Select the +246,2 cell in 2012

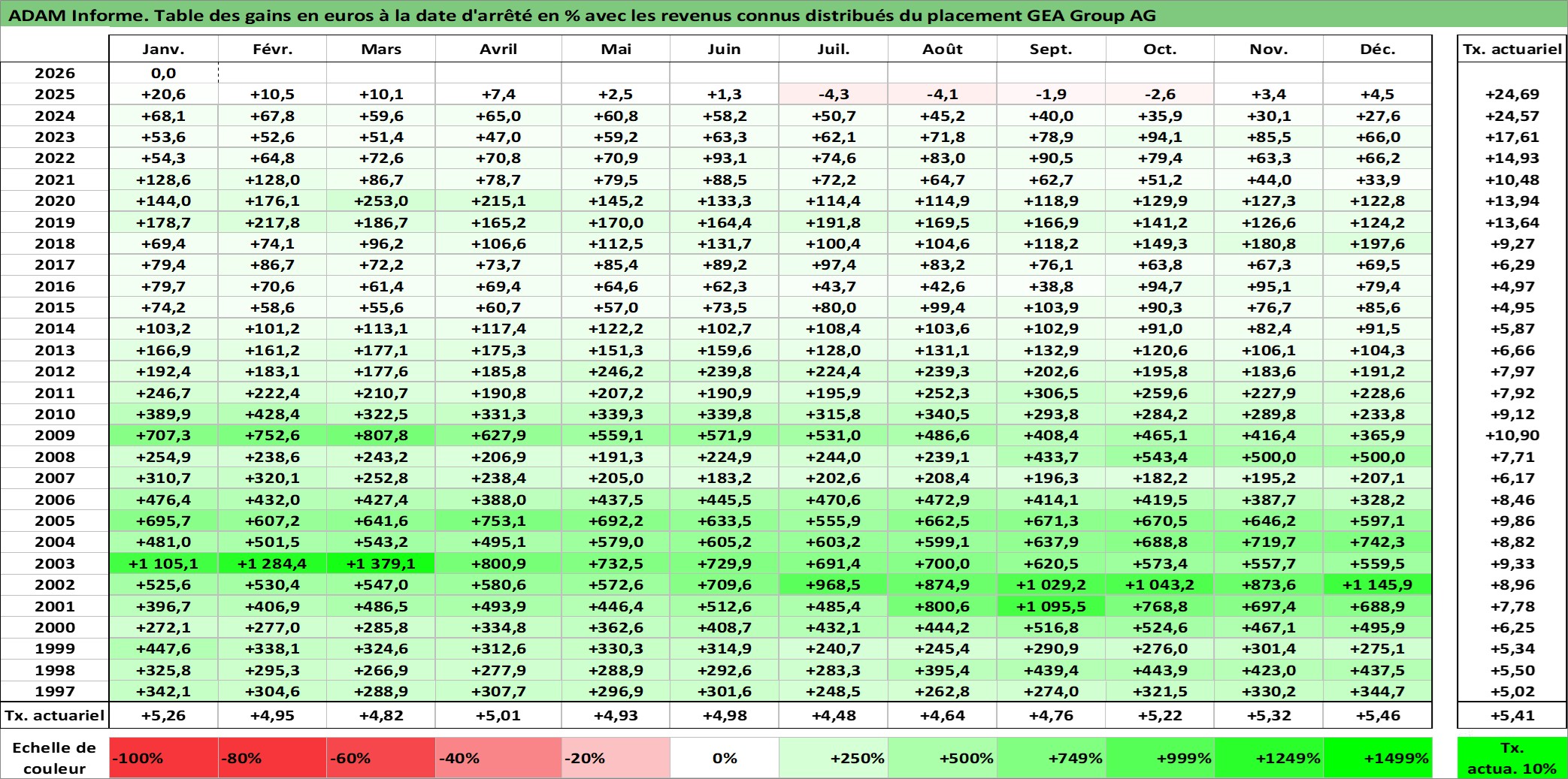click(x=616, y=371)
